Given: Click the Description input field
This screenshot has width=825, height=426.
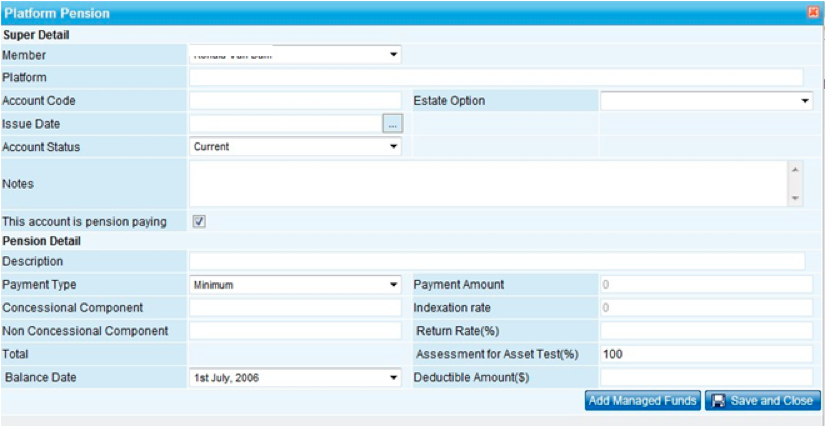Looking at the screenshot, I should click(497, 261).
